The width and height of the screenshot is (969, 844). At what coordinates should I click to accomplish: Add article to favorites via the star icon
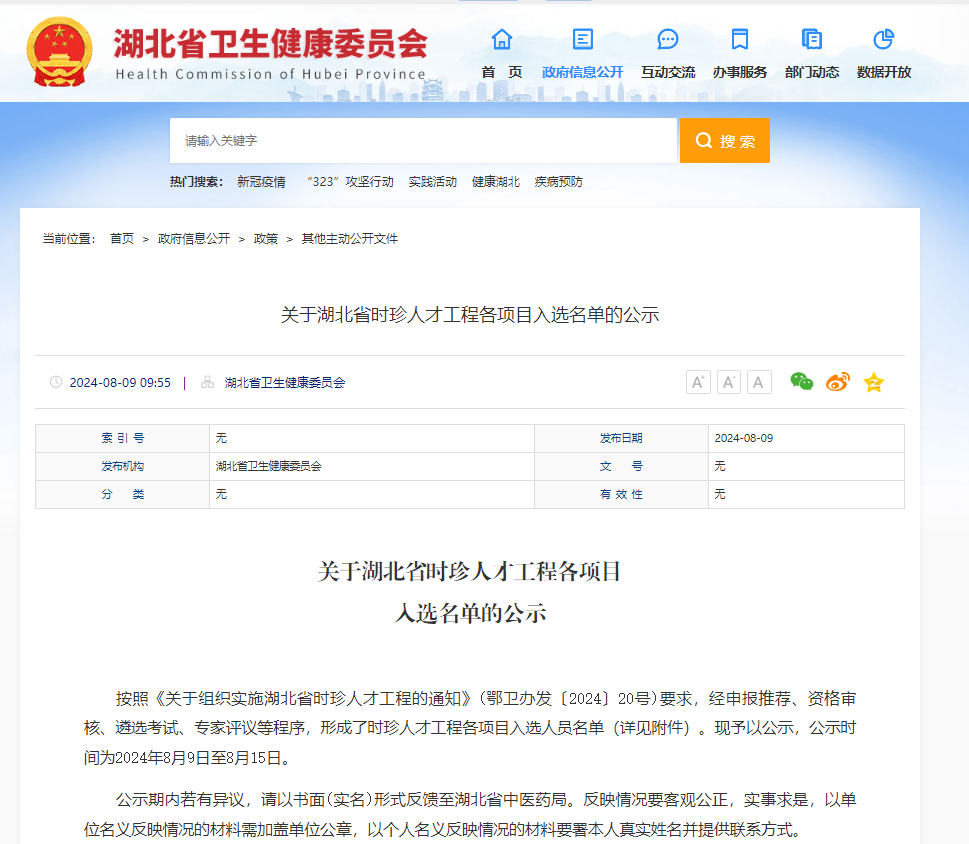(873, 382)
